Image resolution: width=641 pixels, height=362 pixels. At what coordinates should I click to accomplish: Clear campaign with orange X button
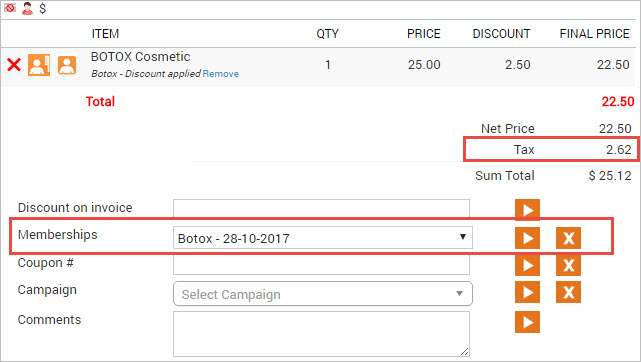pyautogui.click(x=568, y=292)
